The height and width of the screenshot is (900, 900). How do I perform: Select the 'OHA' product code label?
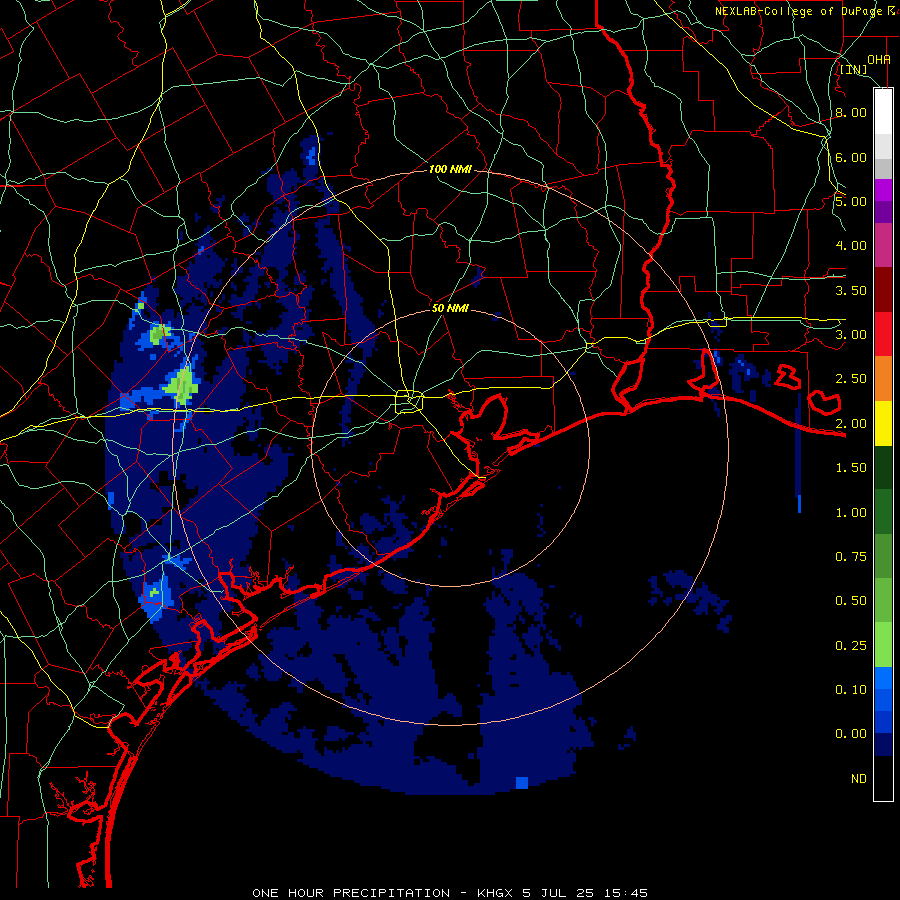[879, 60]
